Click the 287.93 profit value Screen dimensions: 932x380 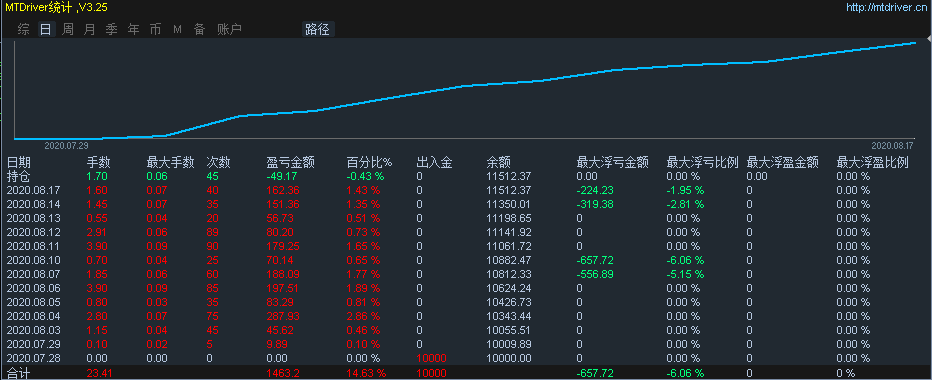pyautogui.click(x=283, y=316)
